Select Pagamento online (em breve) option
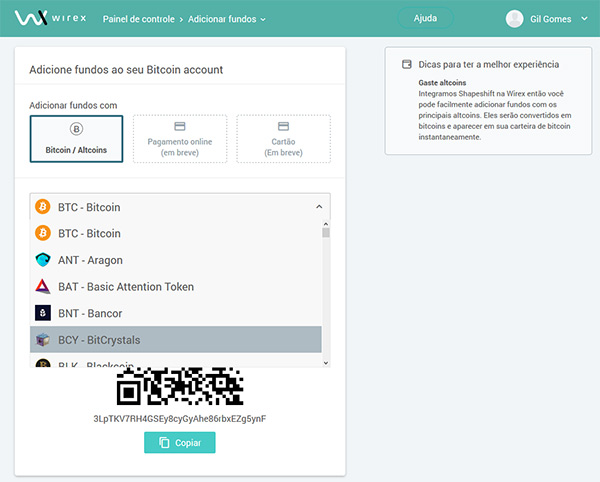600x482 pixels. point(180,139)
